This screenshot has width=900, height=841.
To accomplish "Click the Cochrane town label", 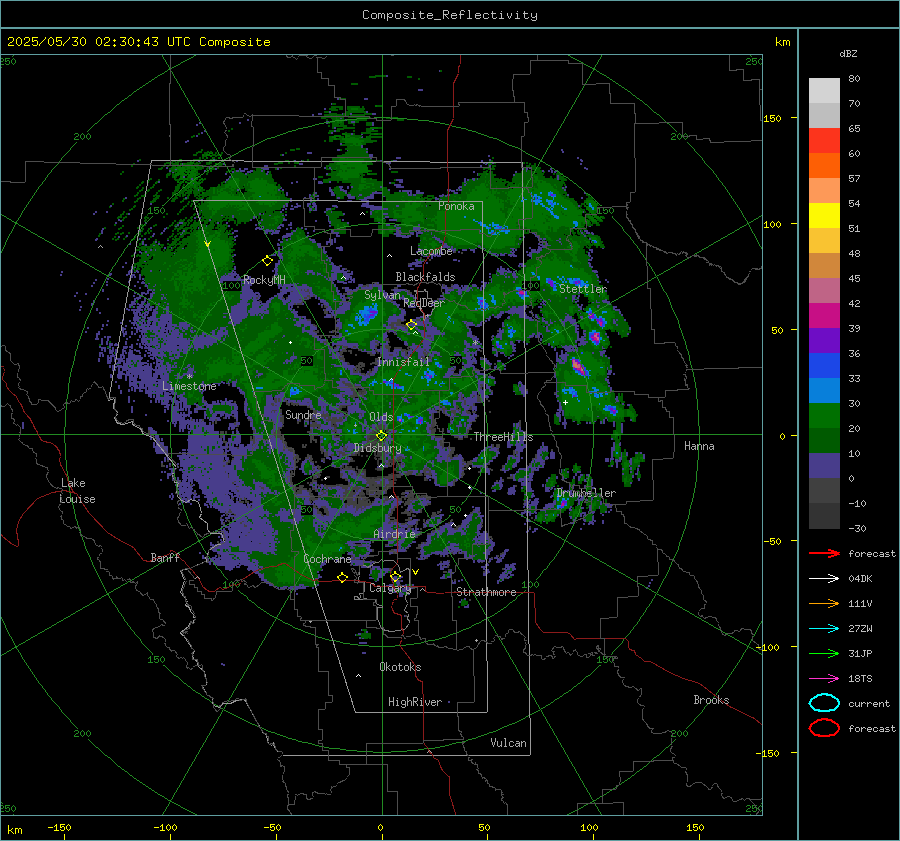I will (327, 559).
